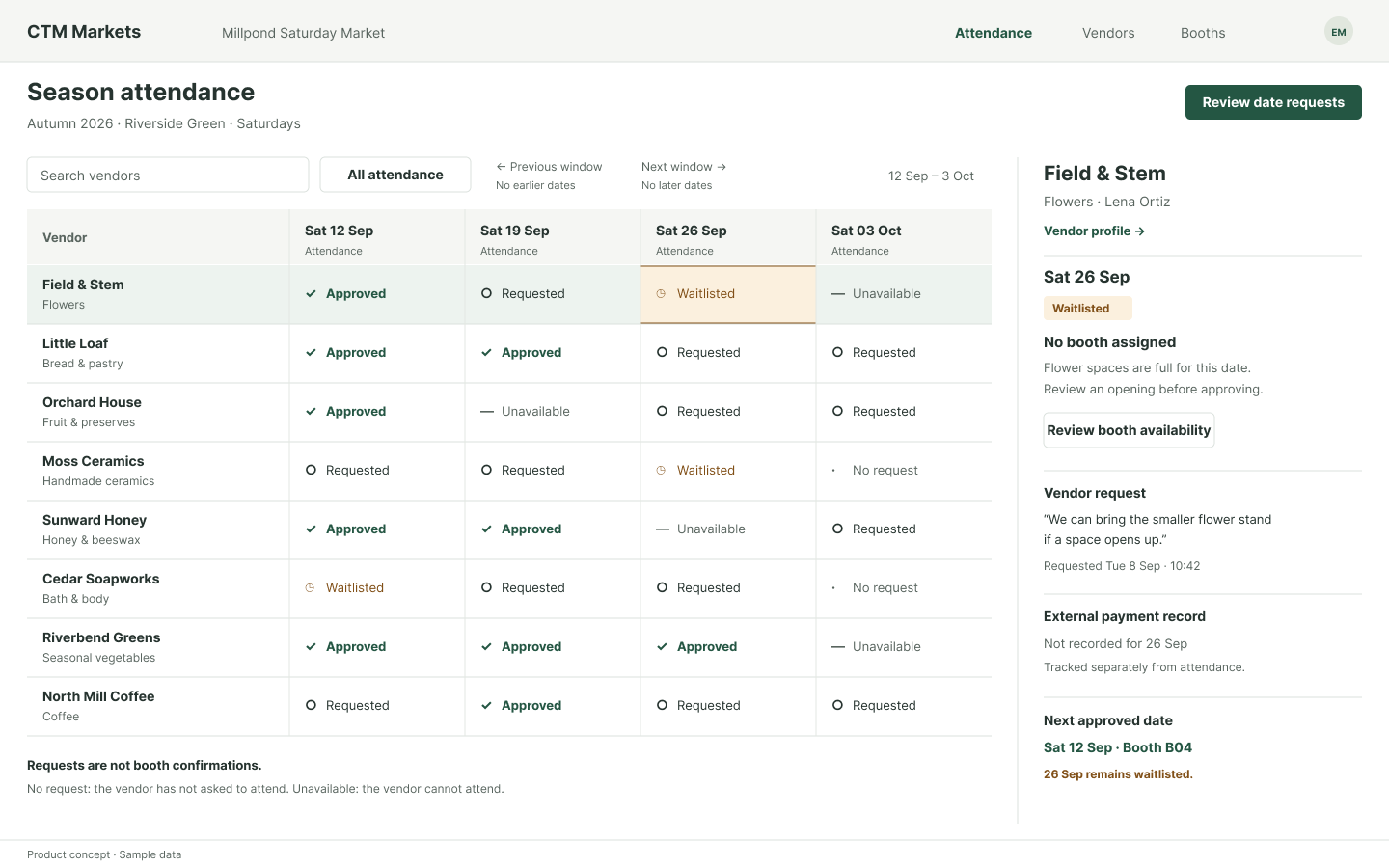
Task: Open the Vendors tab
Action: (x=1108, y=33)
